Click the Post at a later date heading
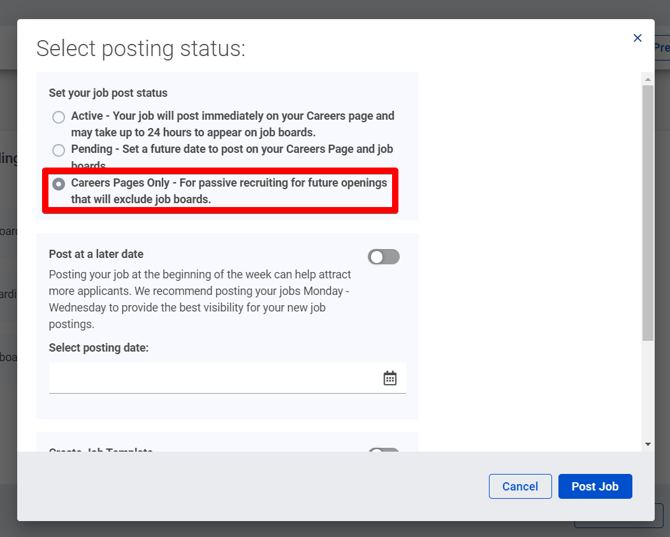The image size is (670, 537). [96, 254]
